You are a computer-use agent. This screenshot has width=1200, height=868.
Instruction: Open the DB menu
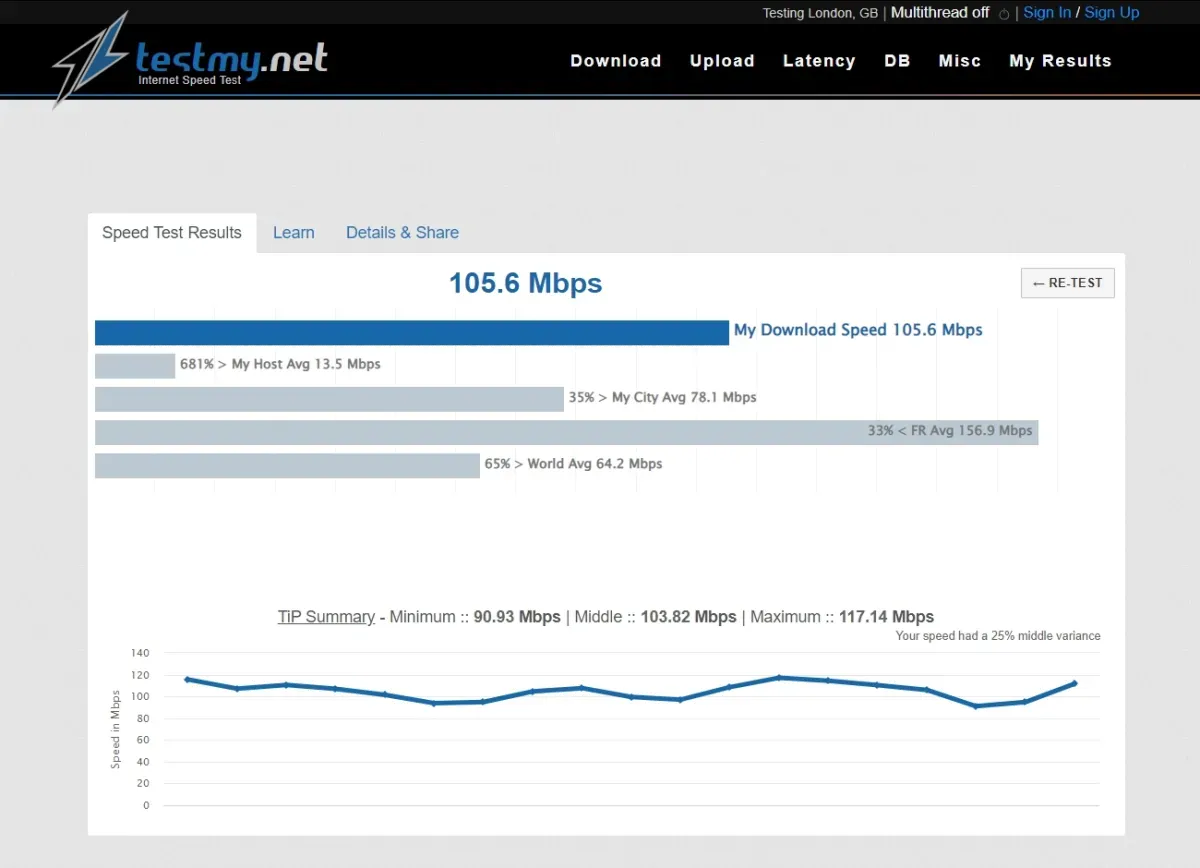point(897,61)
